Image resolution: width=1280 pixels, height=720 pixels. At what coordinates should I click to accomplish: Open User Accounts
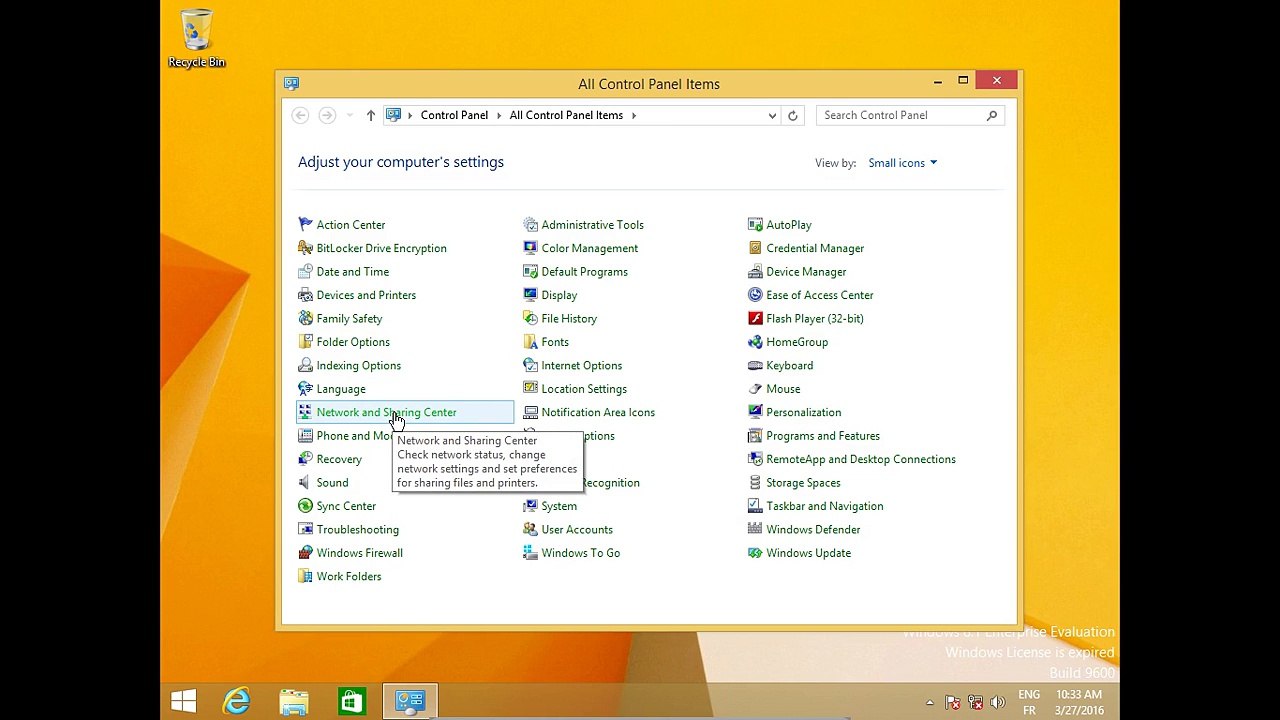[x=577, y=529]
